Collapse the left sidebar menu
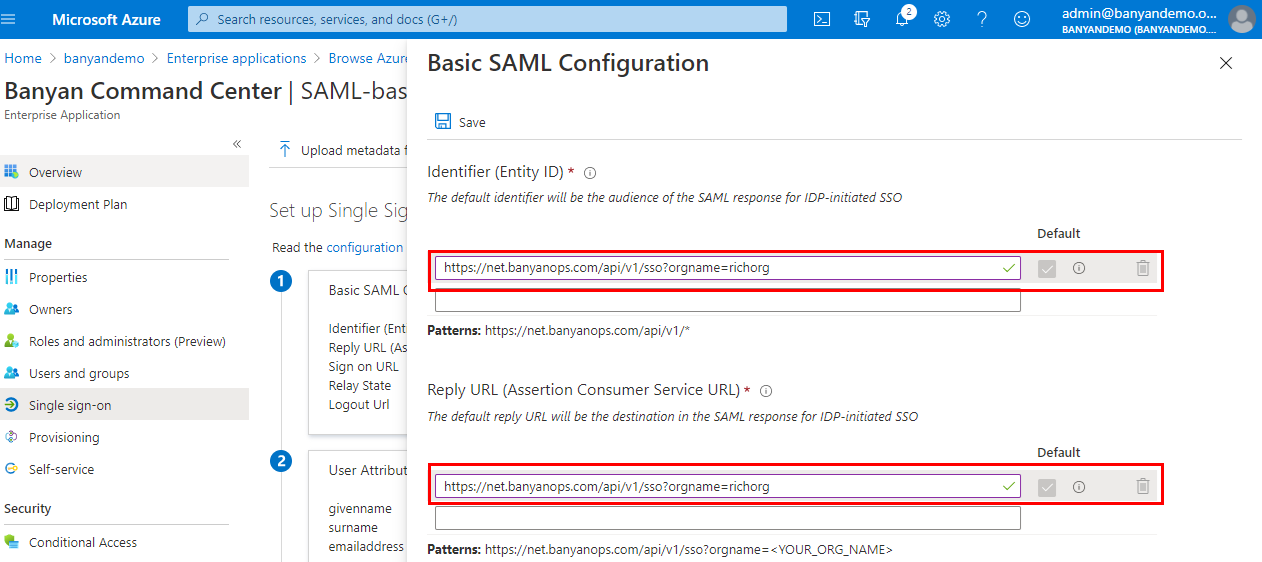This screenshot has height=562, width=1262. click(x=237, y=144)
